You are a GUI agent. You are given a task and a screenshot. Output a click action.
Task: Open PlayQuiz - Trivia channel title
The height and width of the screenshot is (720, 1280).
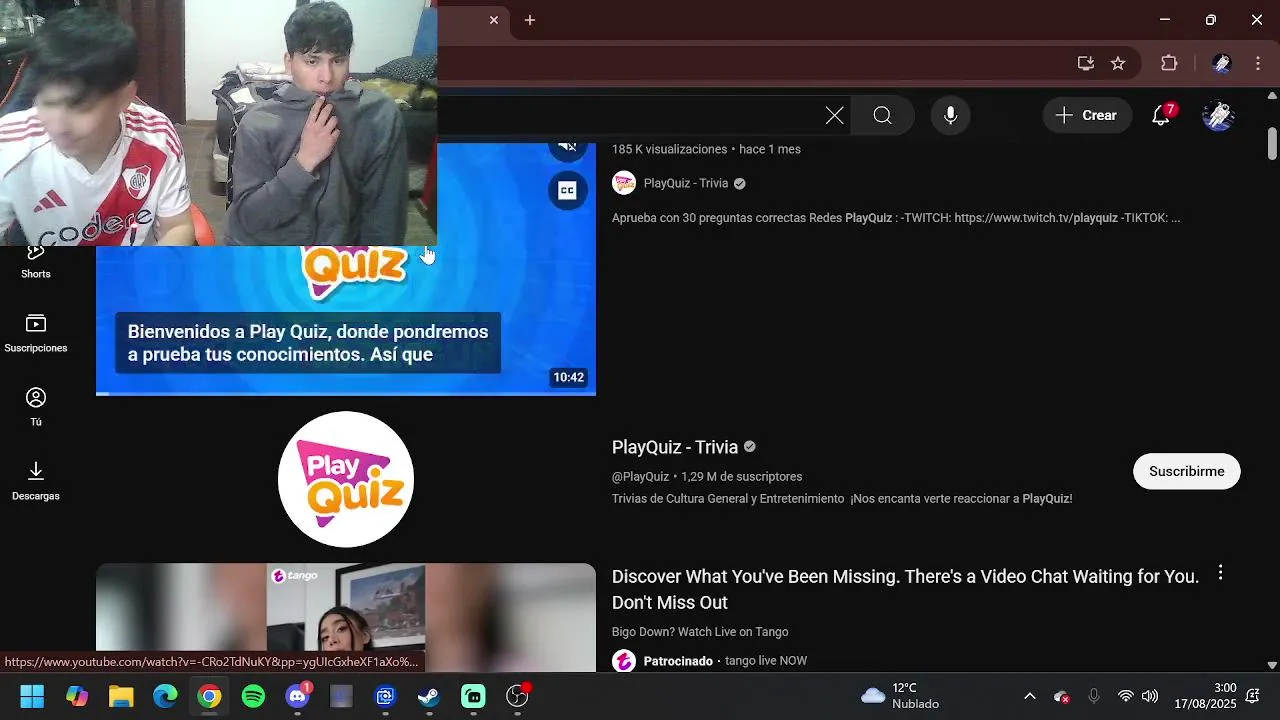coord(675,447)
